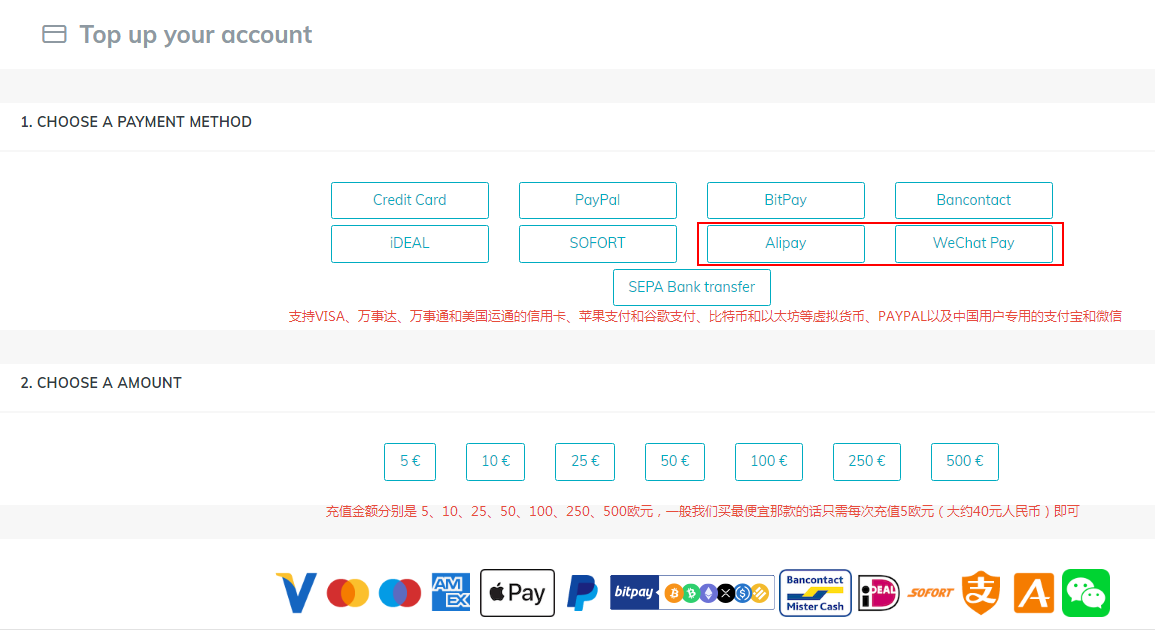The height and width of the screenshot is (631, 1155).
Task: Click the orange SOFORT logo
Action: pos(930,592)
